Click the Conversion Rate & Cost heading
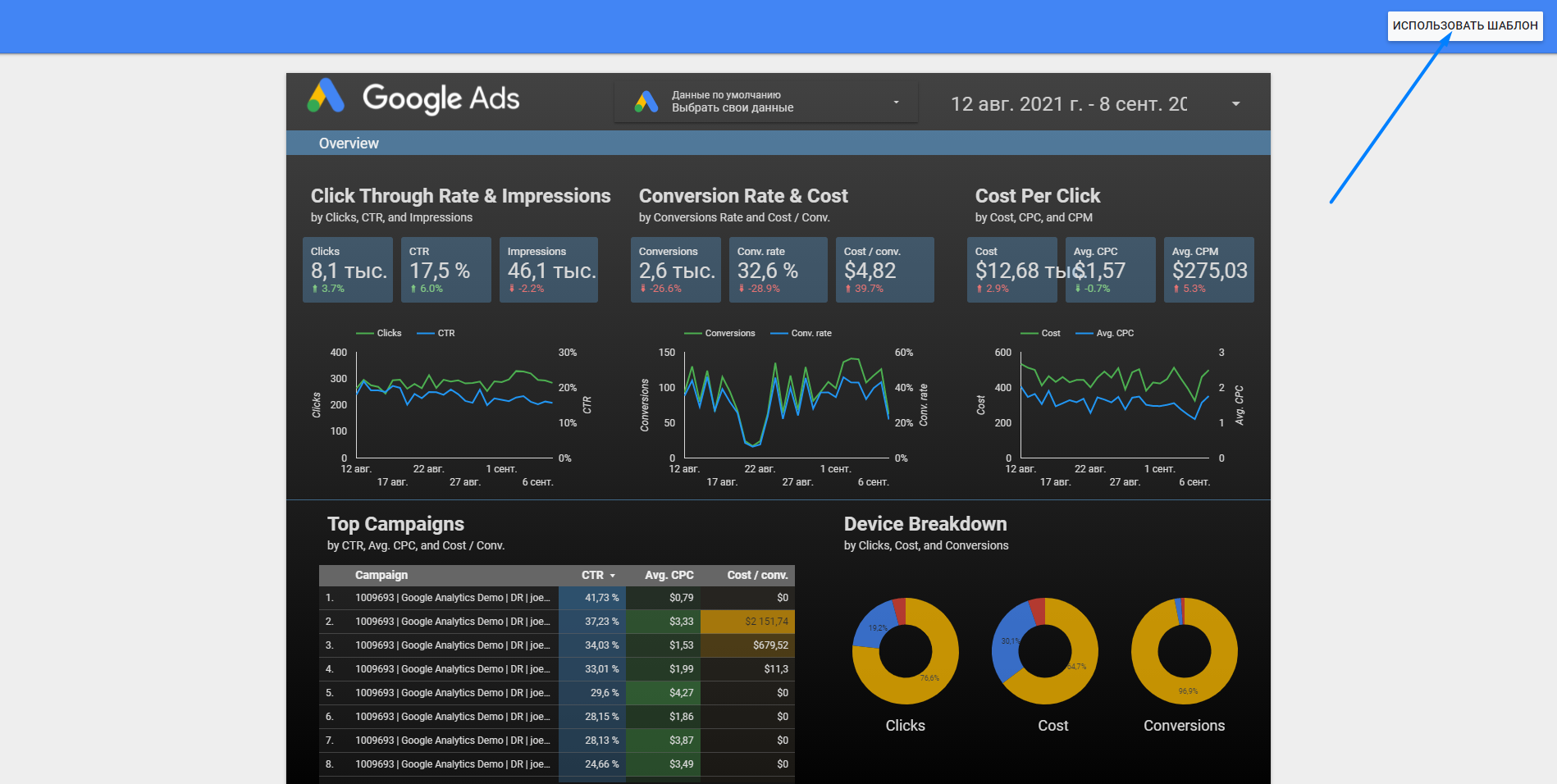The height and width of the screenshot is (784, 1557). pyautogui.click(x=743, y=196)
